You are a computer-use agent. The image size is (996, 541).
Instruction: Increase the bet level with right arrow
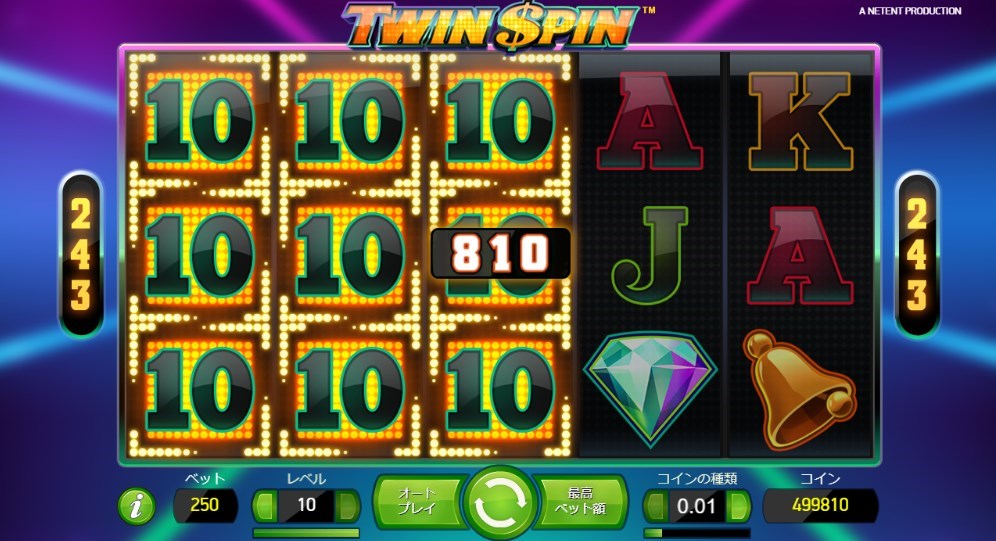click(347, 505)
